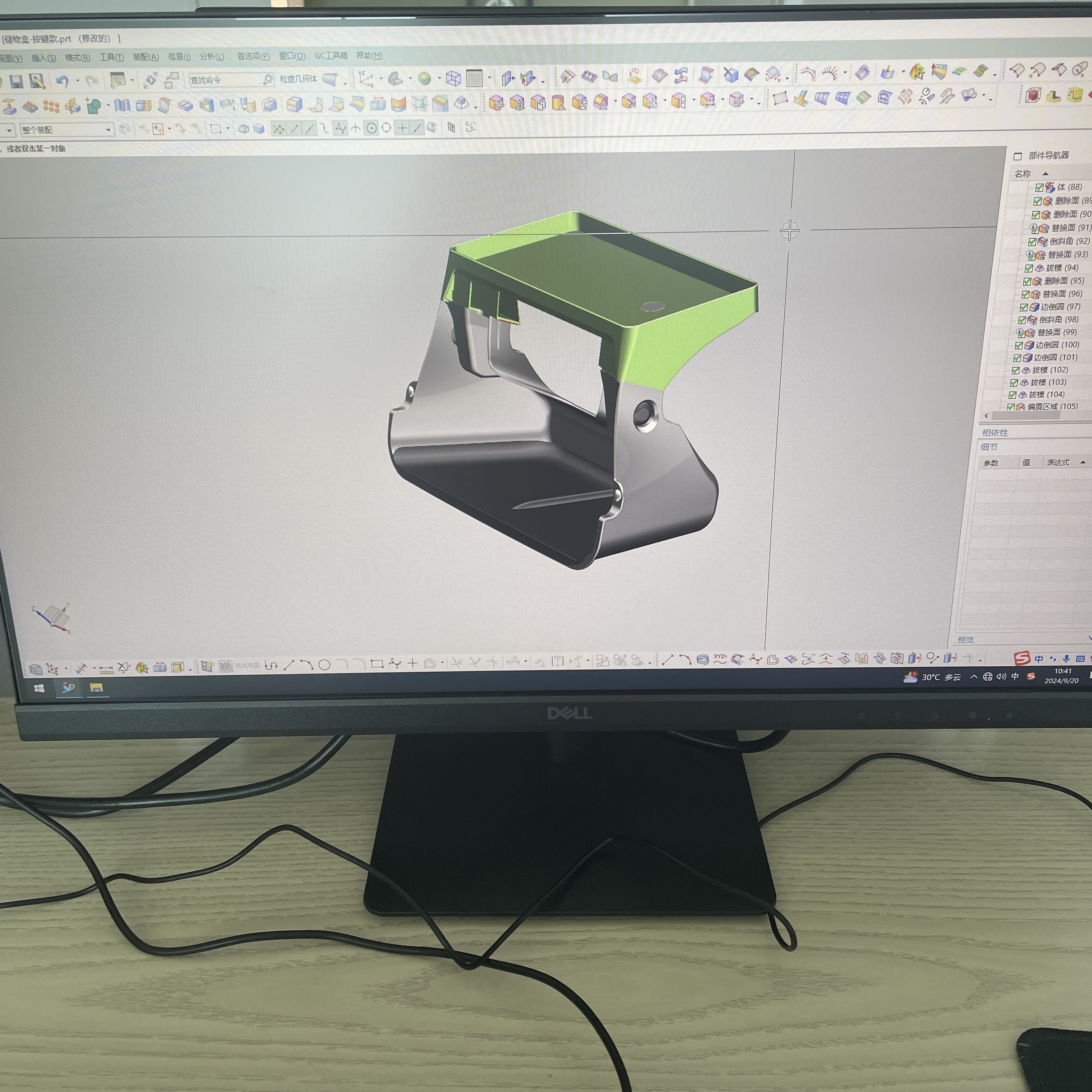The height and width of the screenshot is (1092, 1092).
Task: Open the Undo history dropdown arrow
Action: (x=78, y=81)
